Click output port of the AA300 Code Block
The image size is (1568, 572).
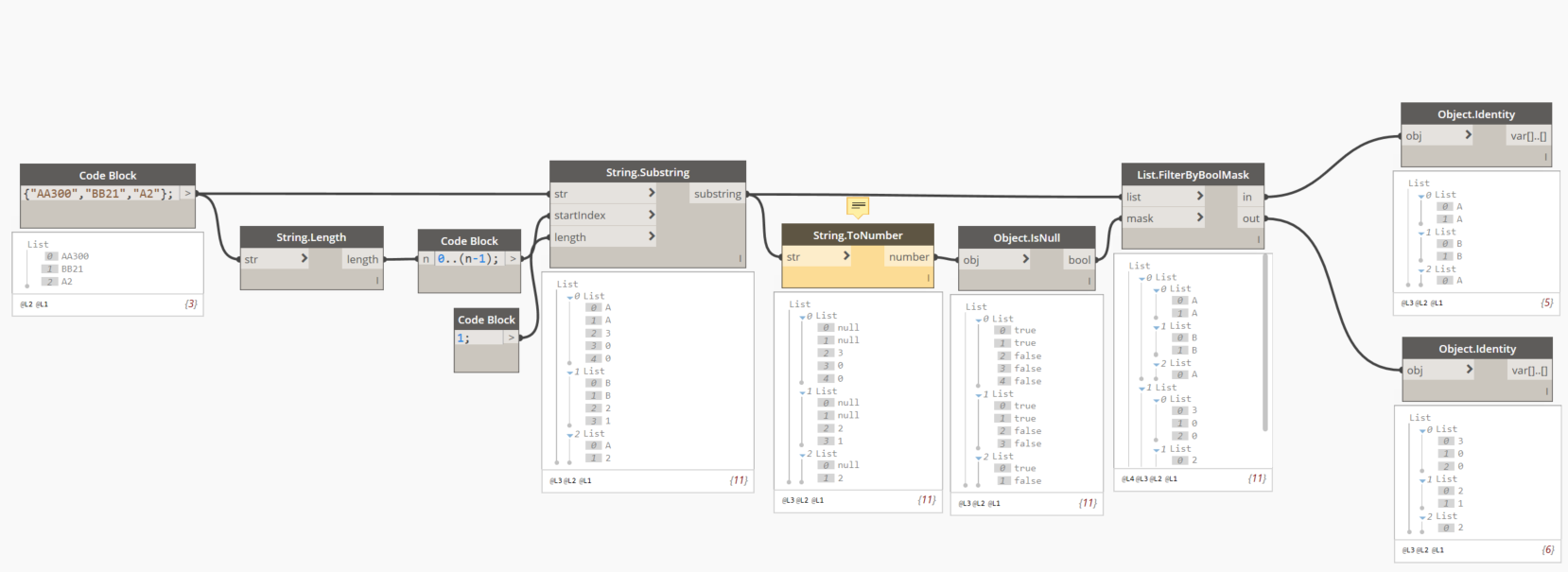187,193
